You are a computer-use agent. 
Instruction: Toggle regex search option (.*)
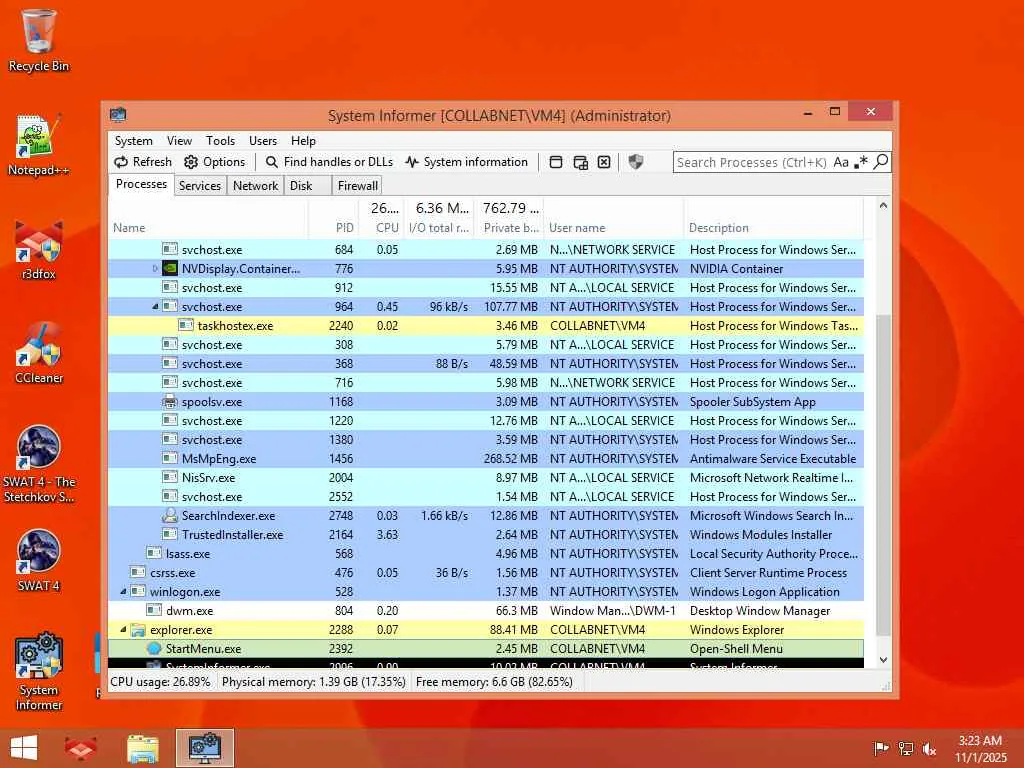(861, 162)
